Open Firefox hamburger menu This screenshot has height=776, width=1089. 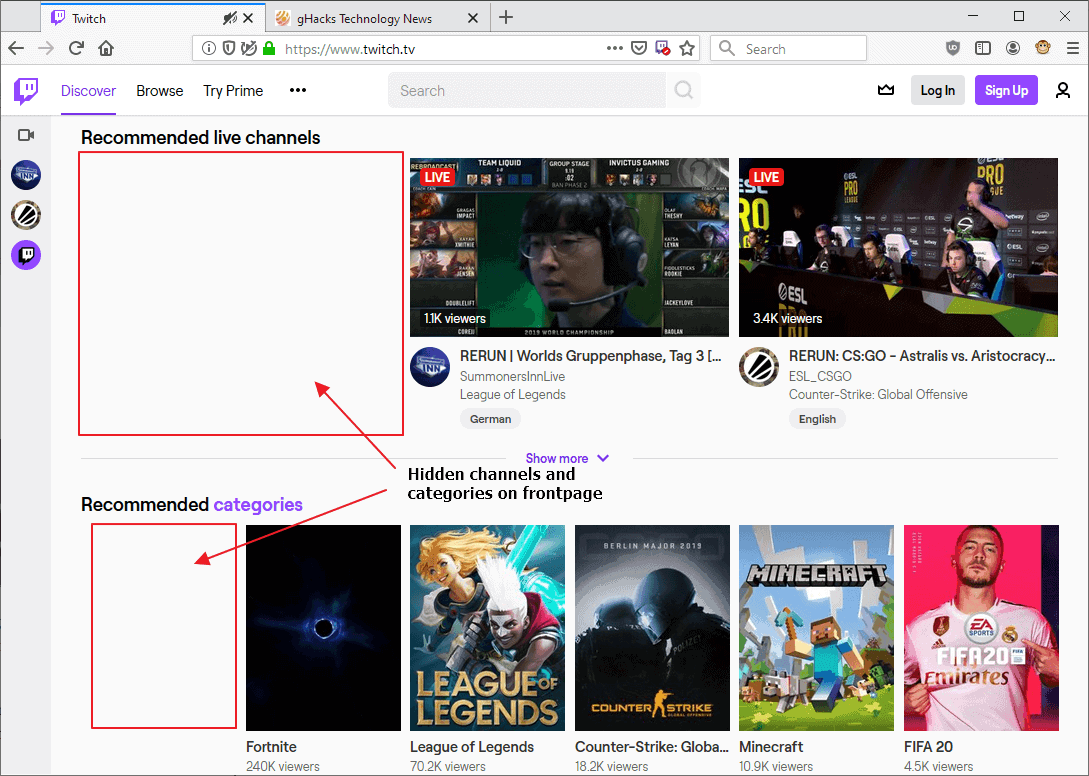(1072, 49)
